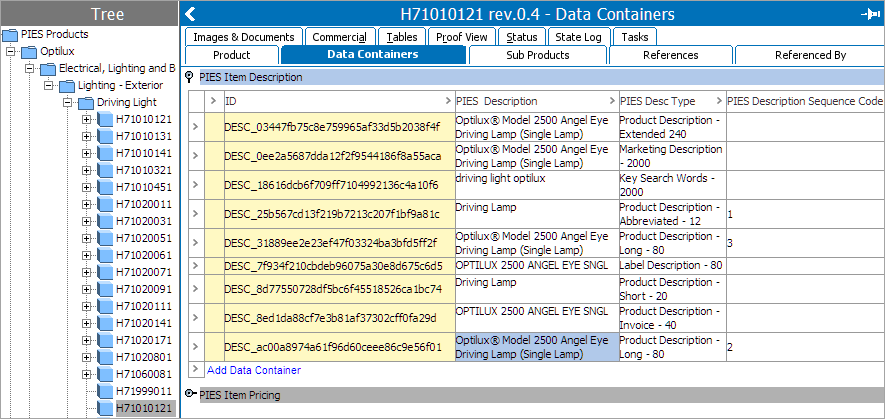
Task: Click the back arrow in the header
Action: (x=191, y=14)
